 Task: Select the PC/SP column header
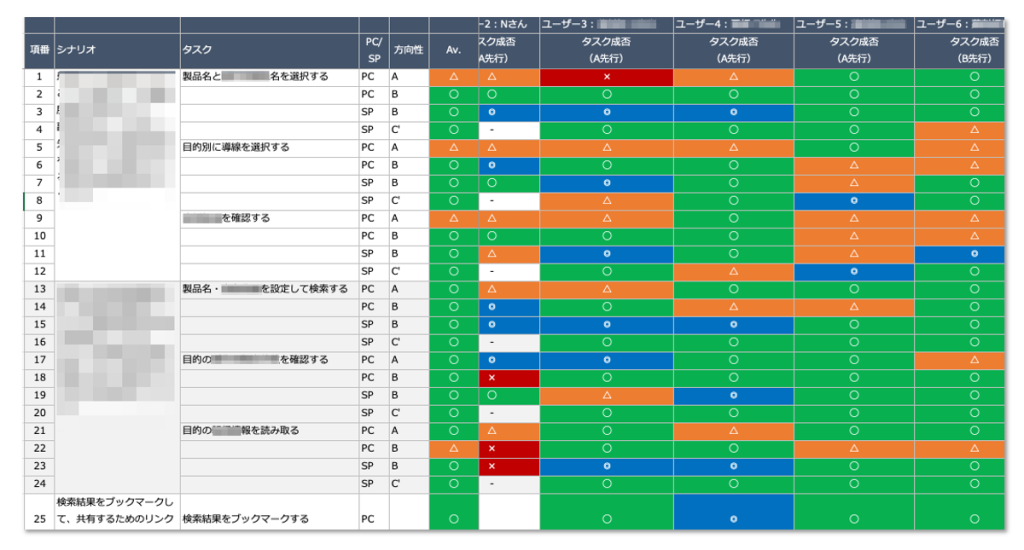tap(374, 50)
